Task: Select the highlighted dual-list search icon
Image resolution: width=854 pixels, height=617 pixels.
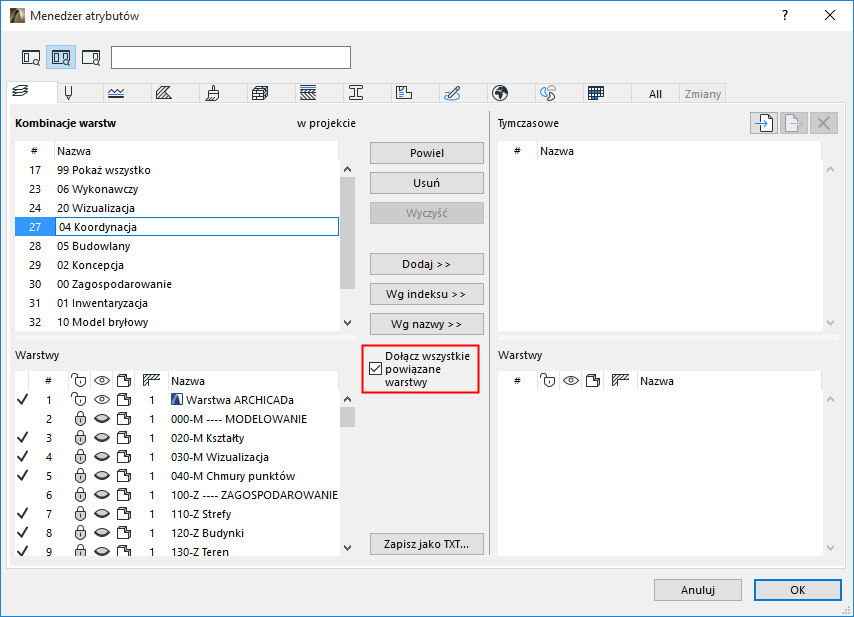Action: tap(61, 57)
